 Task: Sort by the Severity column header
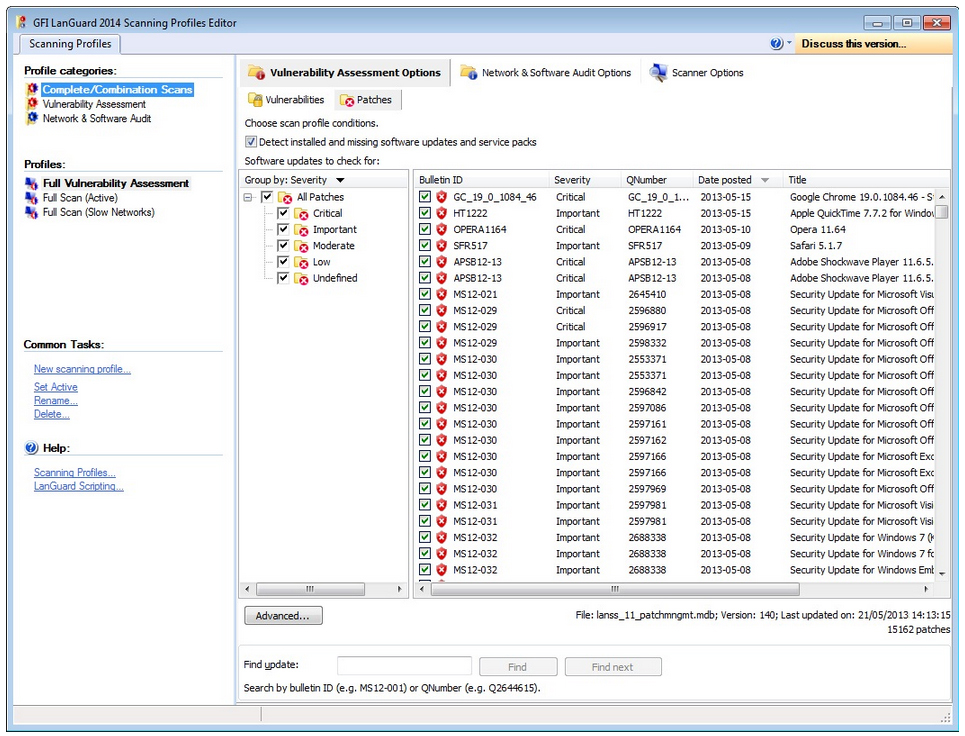click(x=585, y=180)
